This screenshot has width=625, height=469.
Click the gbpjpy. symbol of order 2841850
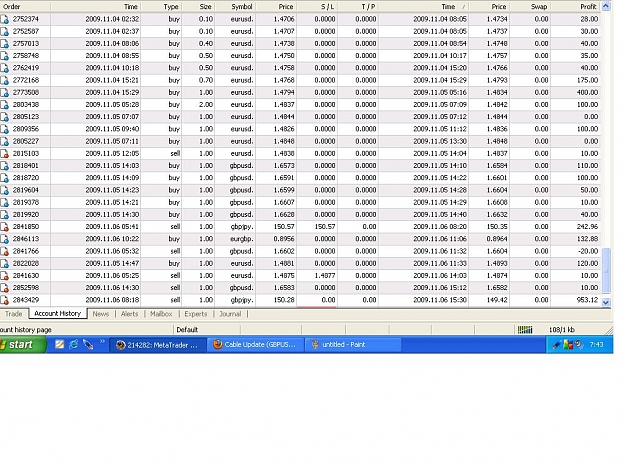point(241,227)
